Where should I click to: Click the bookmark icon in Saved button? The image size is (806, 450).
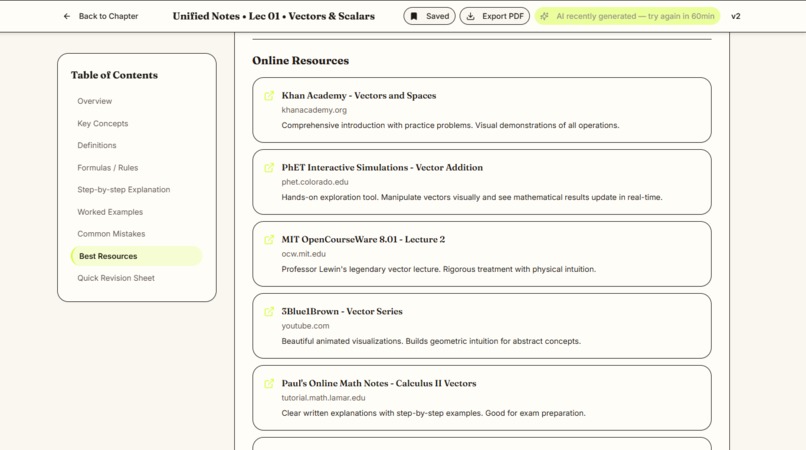(414, 16)
